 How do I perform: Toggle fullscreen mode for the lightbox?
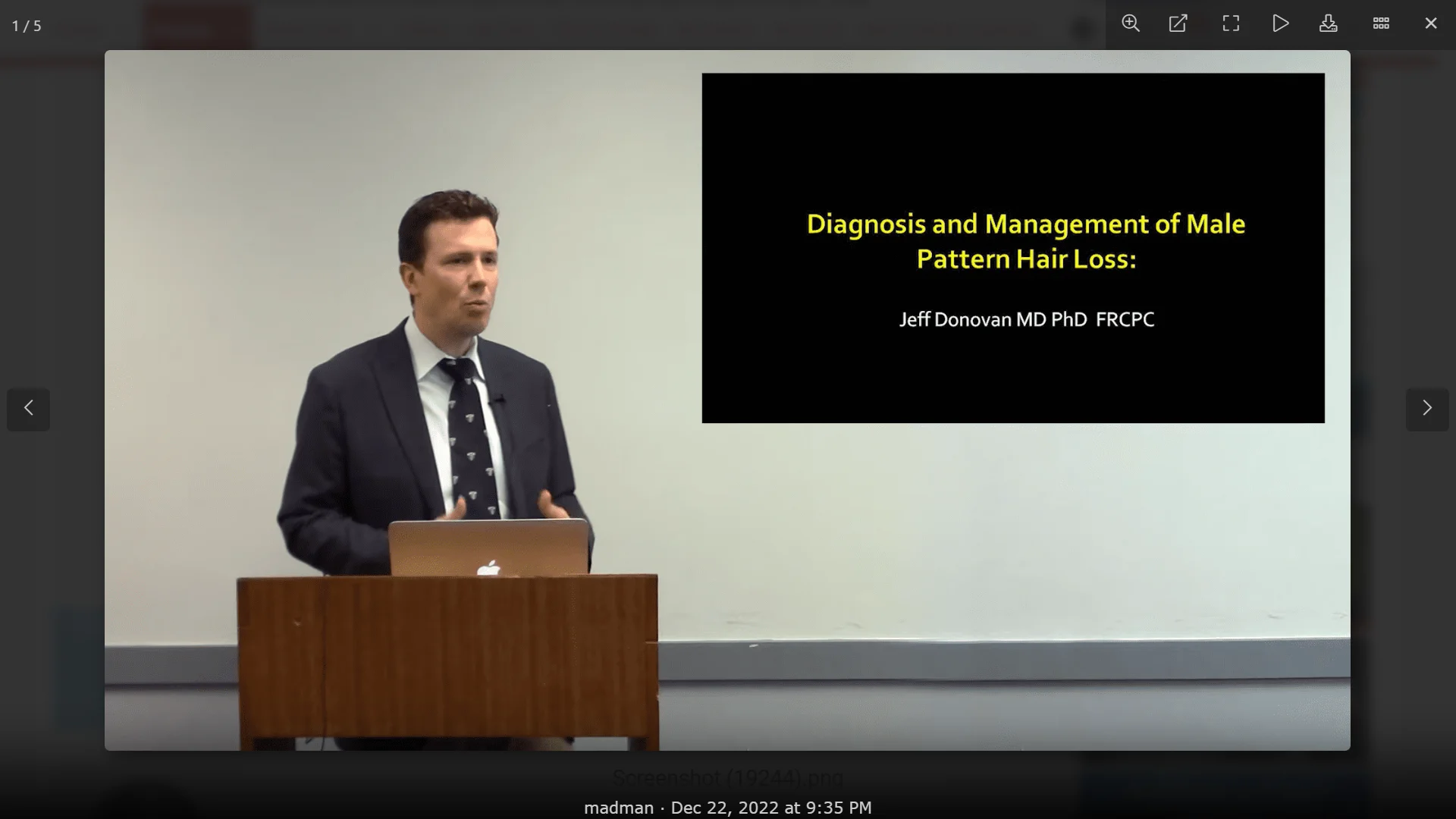(1231, 24)
